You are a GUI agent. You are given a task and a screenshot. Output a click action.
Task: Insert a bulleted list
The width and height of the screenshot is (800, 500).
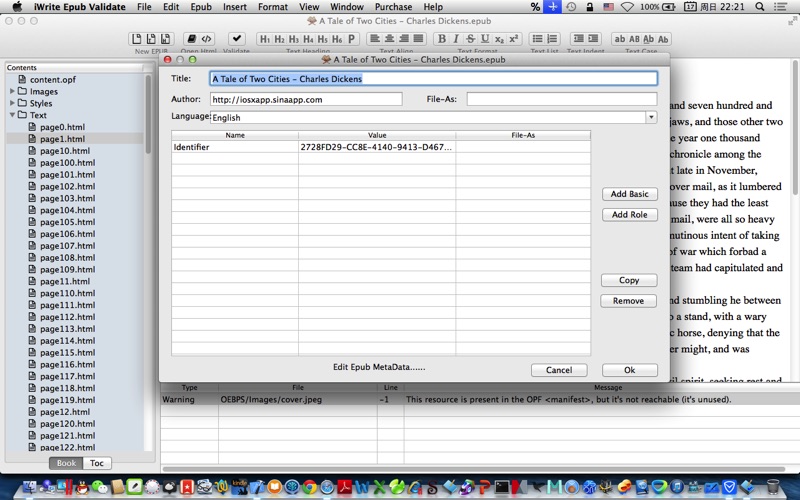click(x=537, y=39)
